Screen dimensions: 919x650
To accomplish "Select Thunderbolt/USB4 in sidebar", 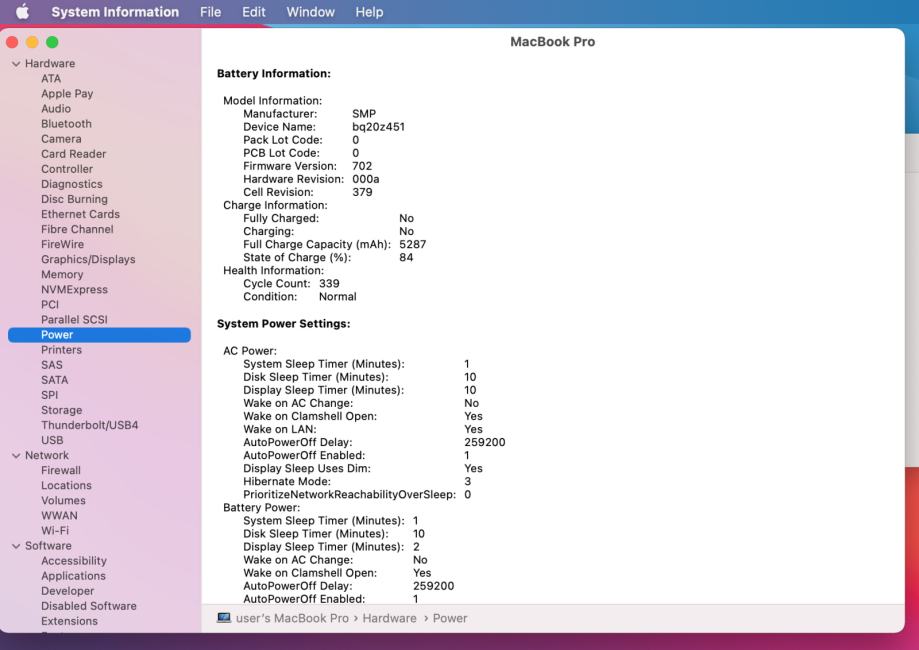I will pos(90,425).
